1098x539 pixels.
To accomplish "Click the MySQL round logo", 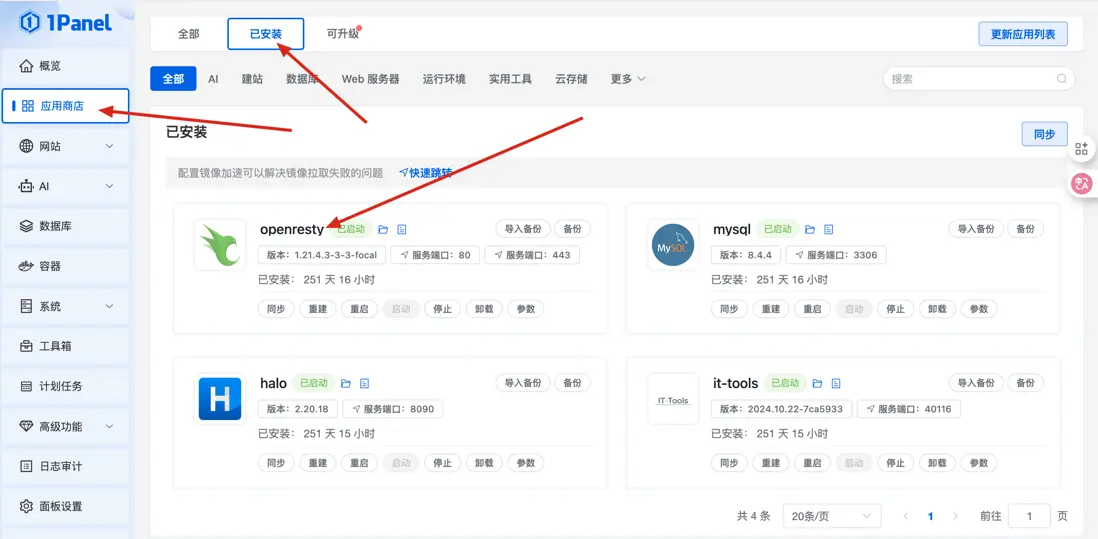I will point(673,245).
